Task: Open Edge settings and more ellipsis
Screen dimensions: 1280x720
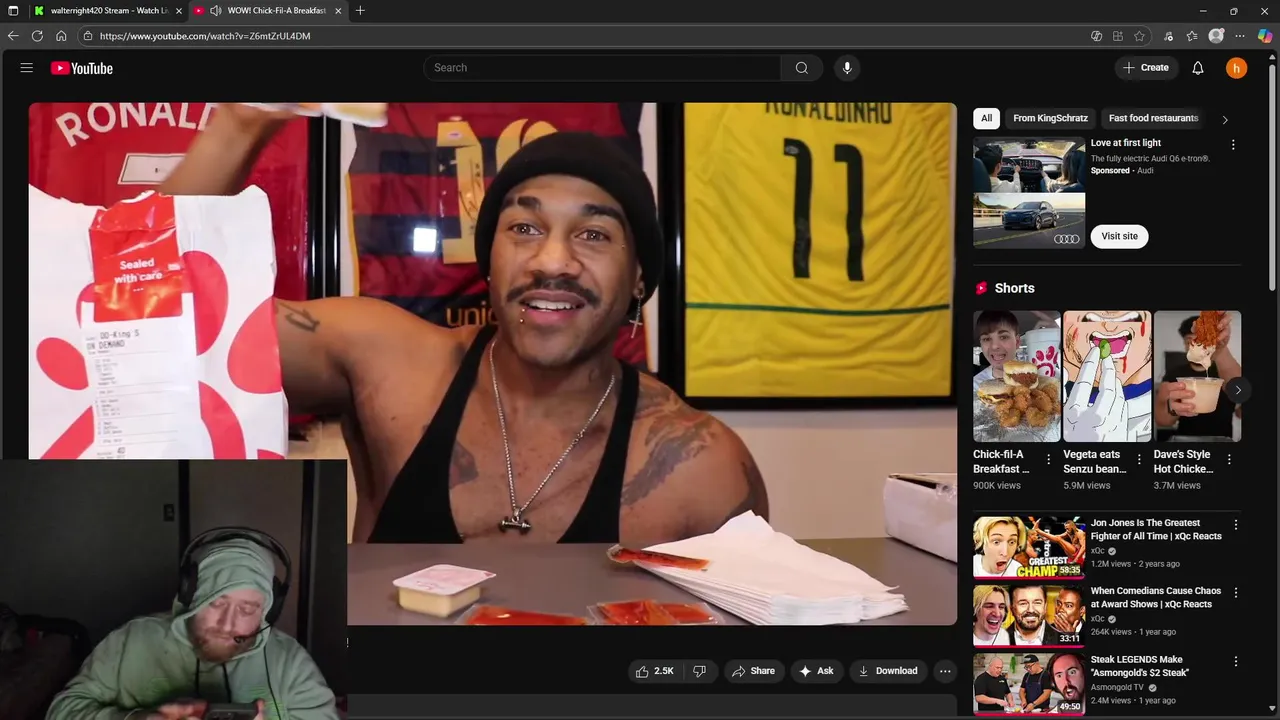Action: click(1240, 36)
